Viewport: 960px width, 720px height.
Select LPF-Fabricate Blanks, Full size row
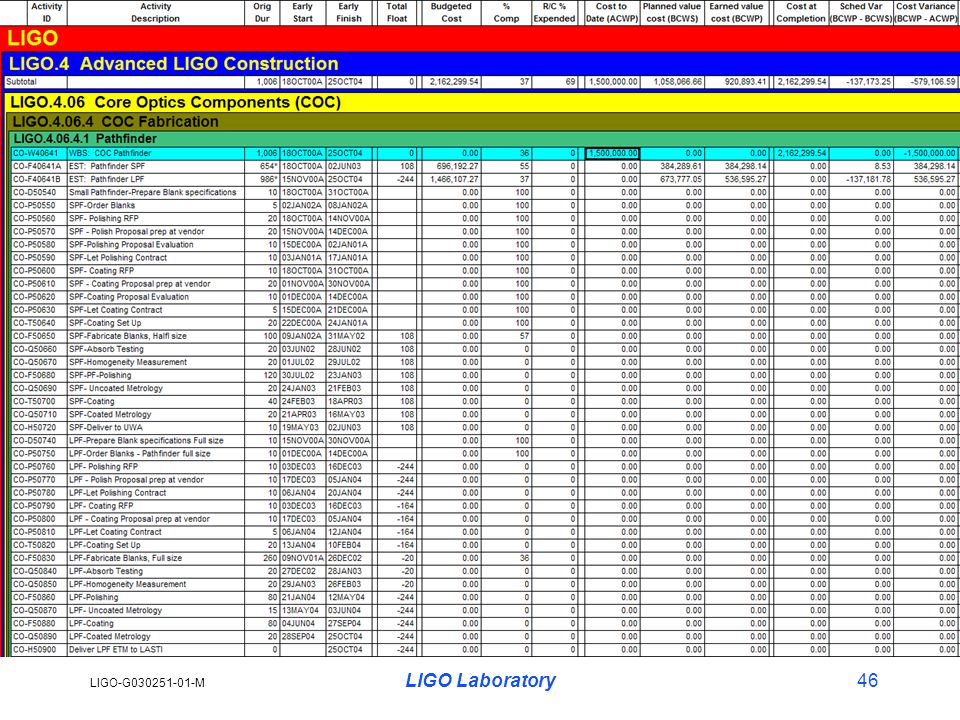pos(486,558)
